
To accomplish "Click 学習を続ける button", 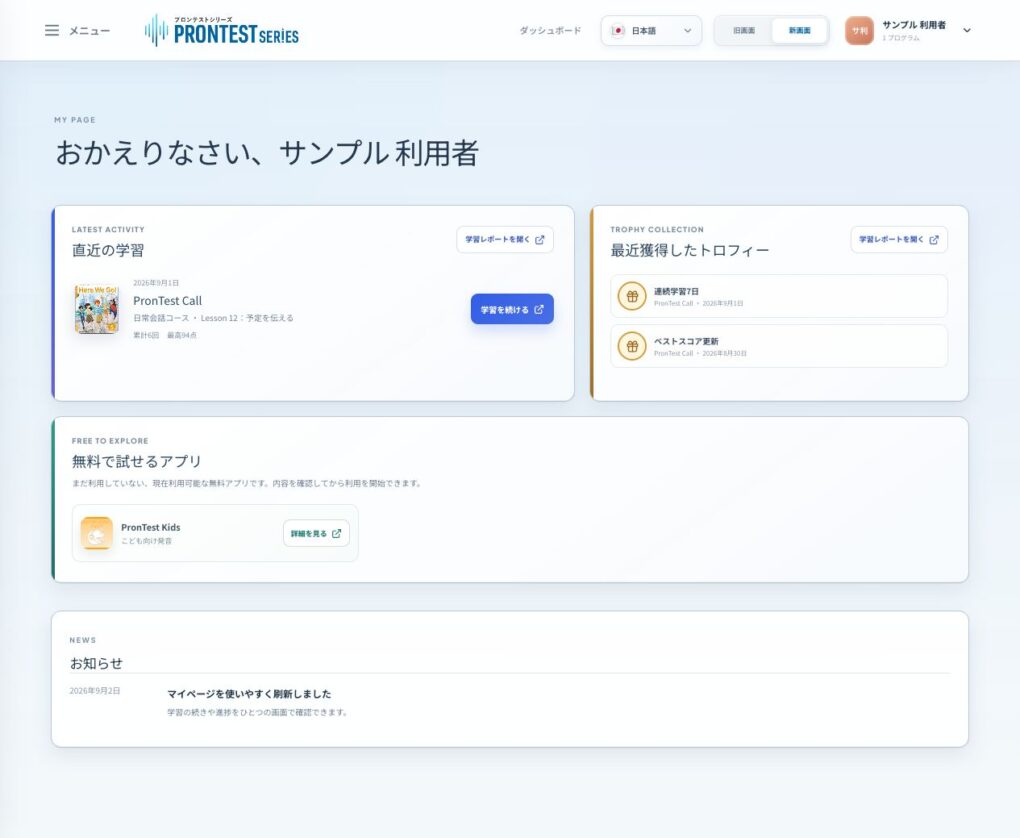I will click(x=512, y=309).
